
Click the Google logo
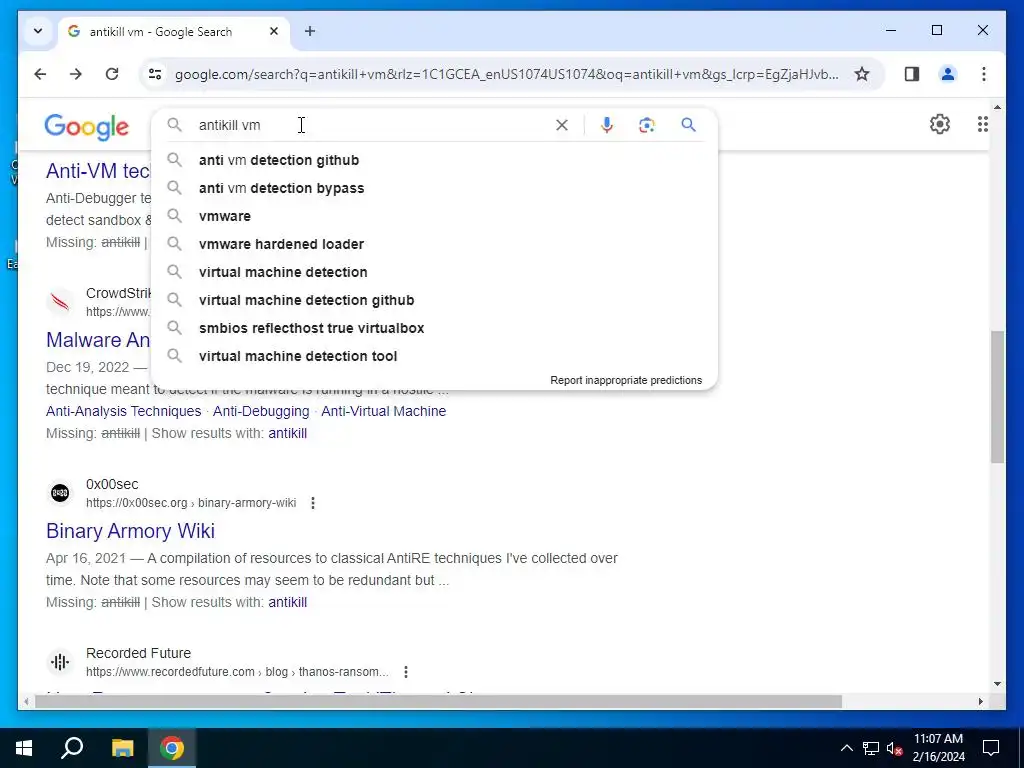(87, 127)
